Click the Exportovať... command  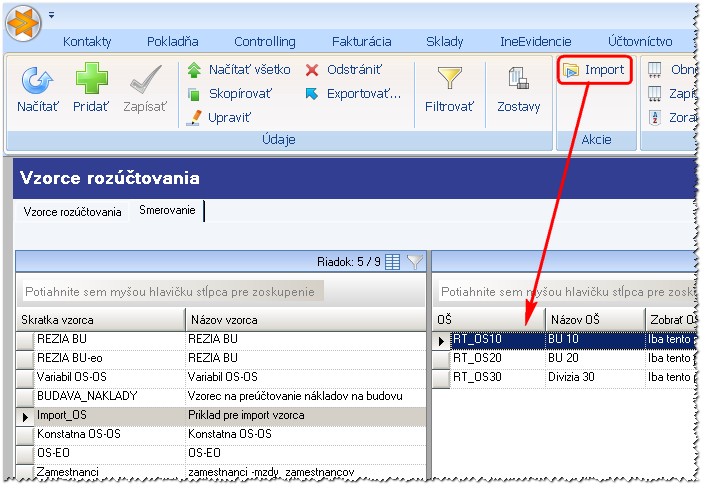point(353,94)
